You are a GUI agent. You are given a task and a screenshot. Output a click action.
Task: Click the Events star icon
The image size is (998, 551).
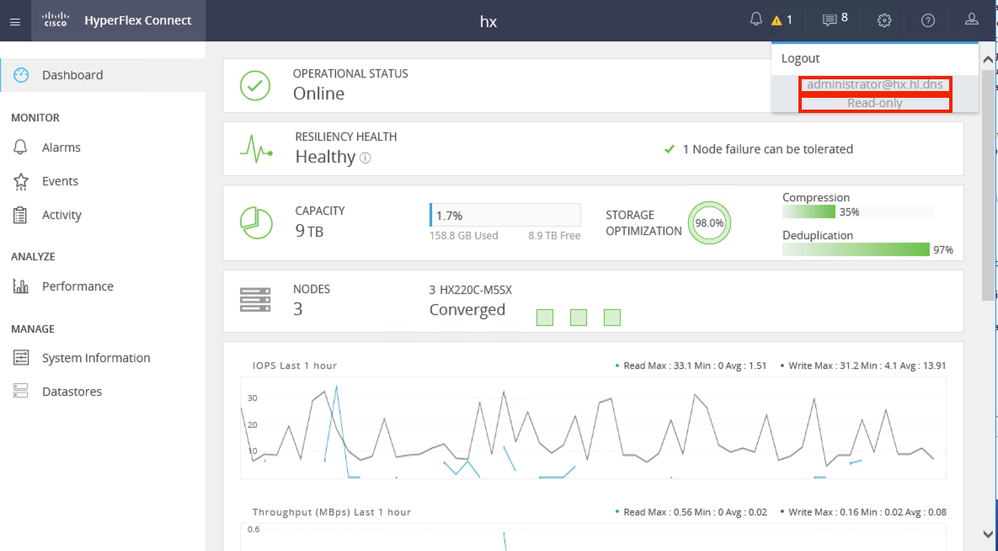pos(21,181)
